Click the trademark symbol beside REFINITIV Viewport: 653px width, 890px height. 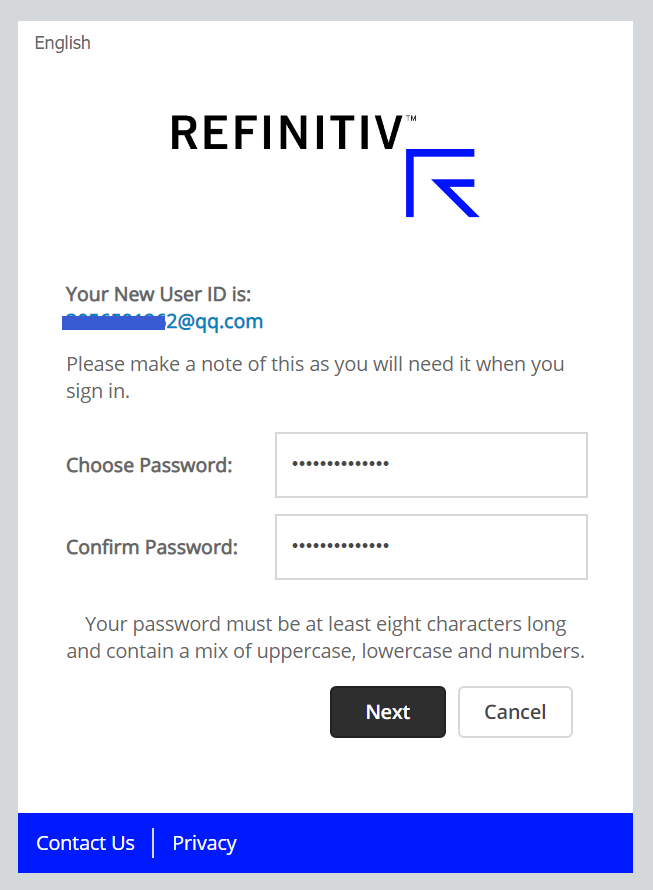[411, 118]
